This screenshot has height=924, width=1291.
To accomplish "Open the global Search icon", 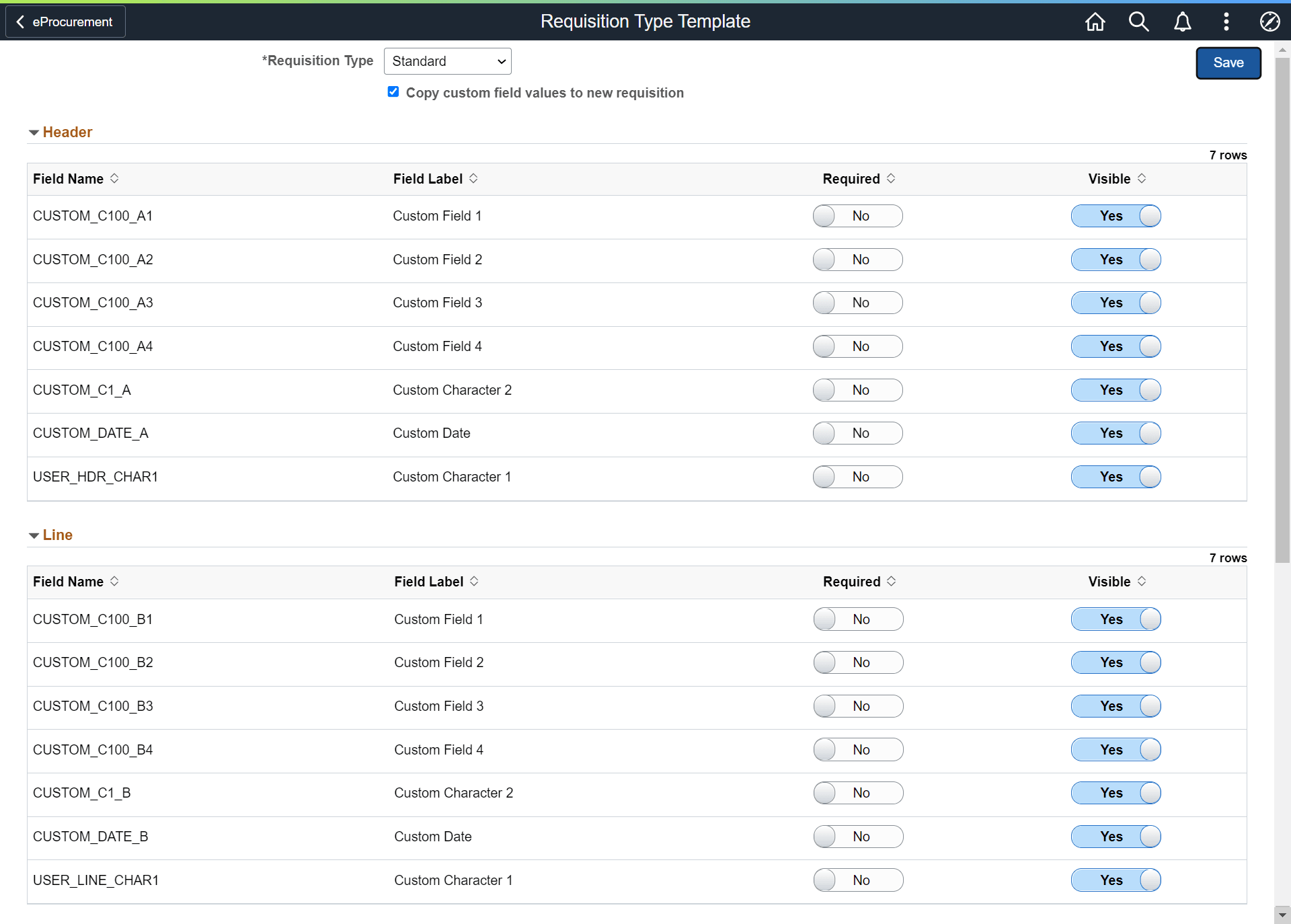I will [x=1138, y=22].
